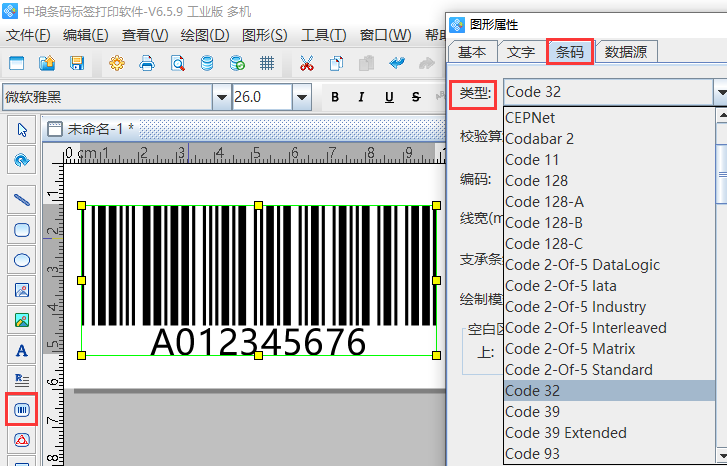
Task: Select the landscape image tool below picture tool
Action: click(x=22, y=320)
